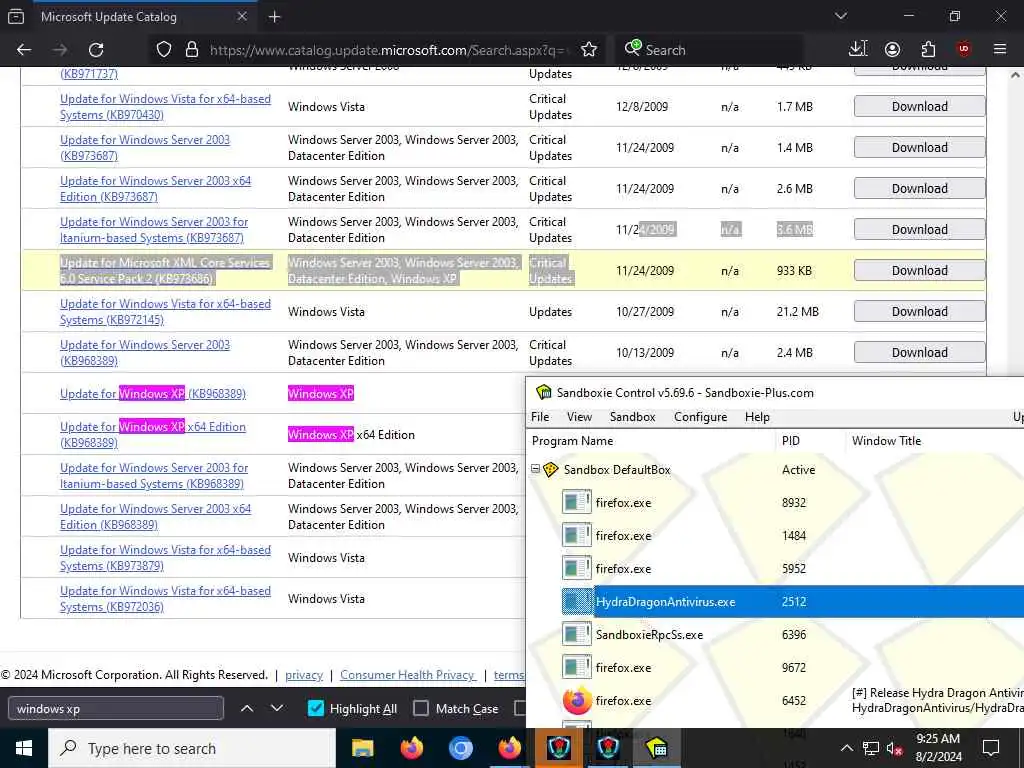The height and width of the screenshot is (768, 1024).
Task: Close the Microsoft Update Catalog tab
Action: [242, 16]
